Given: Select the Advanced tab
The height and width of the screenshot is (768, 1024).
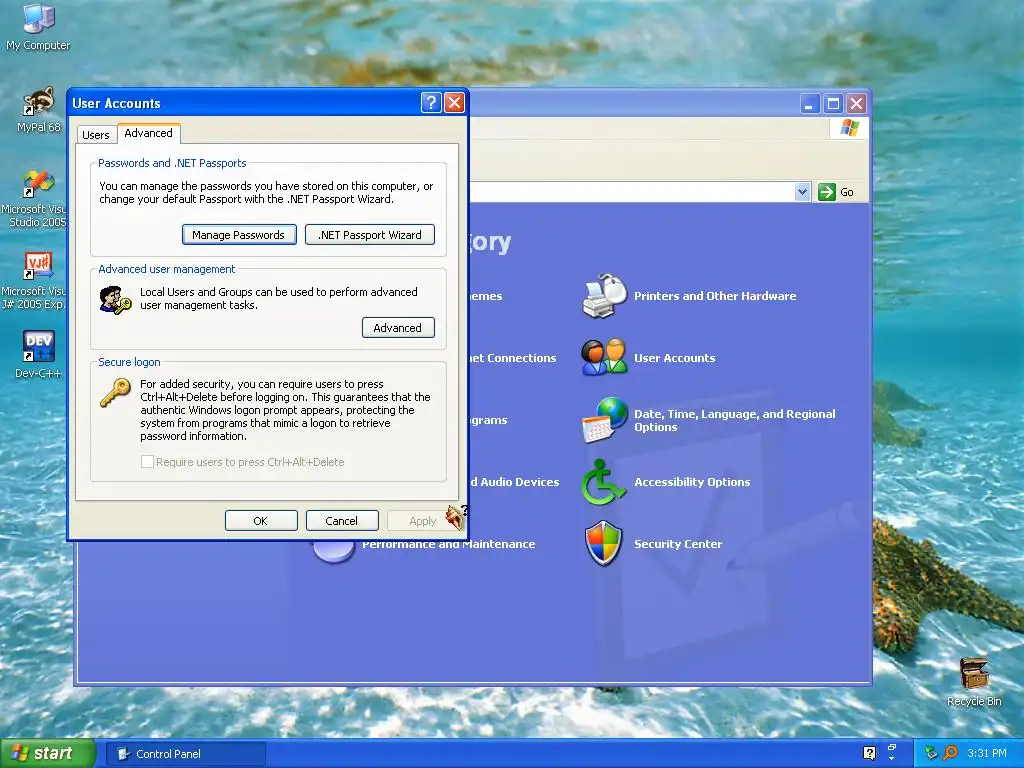Looking at the screenshot, I should click(x=148, y=133).
